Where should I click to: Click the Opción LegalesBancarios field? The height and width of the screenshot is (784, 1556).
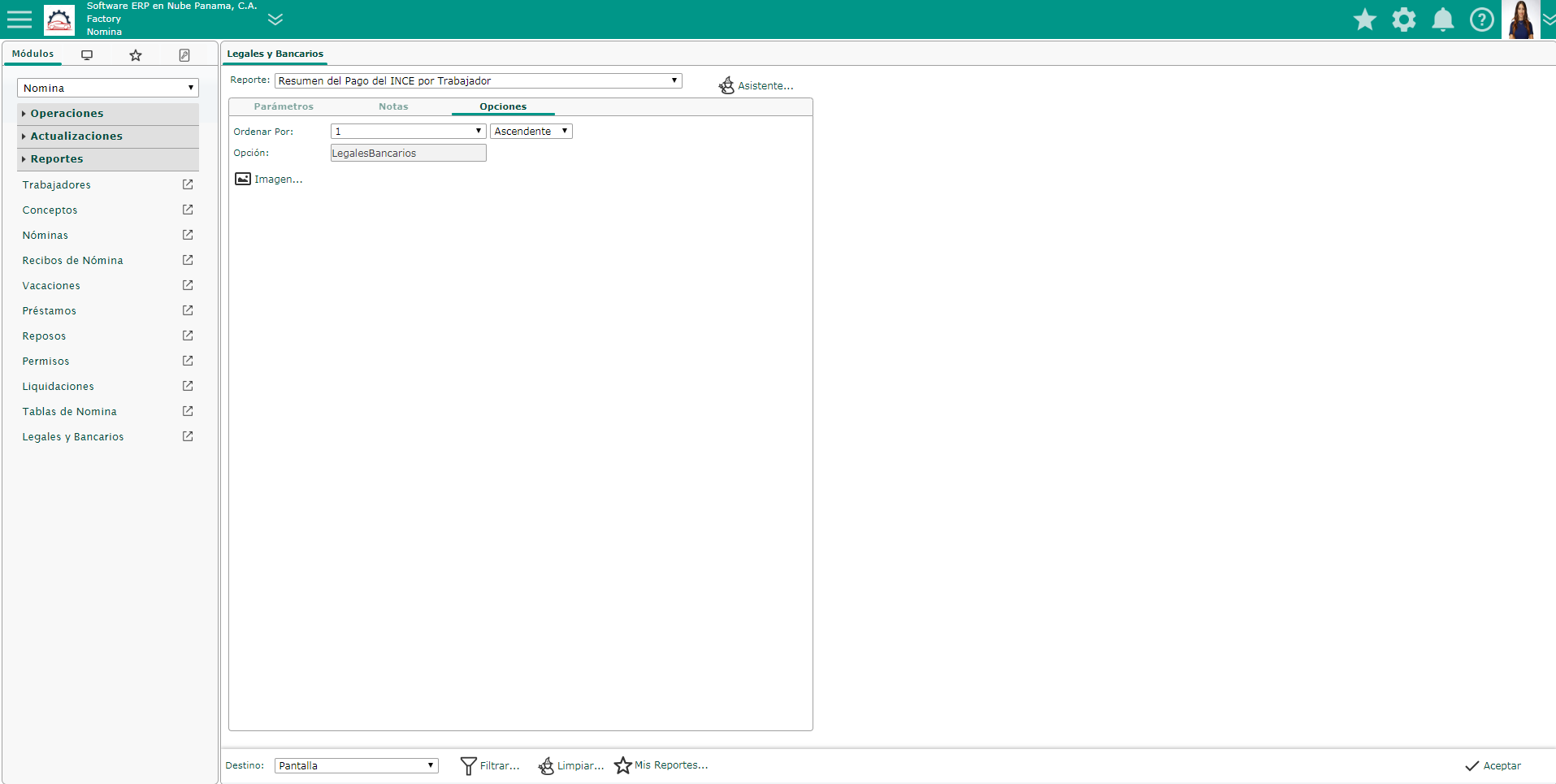pyautogui.click(x=409, y=153)
